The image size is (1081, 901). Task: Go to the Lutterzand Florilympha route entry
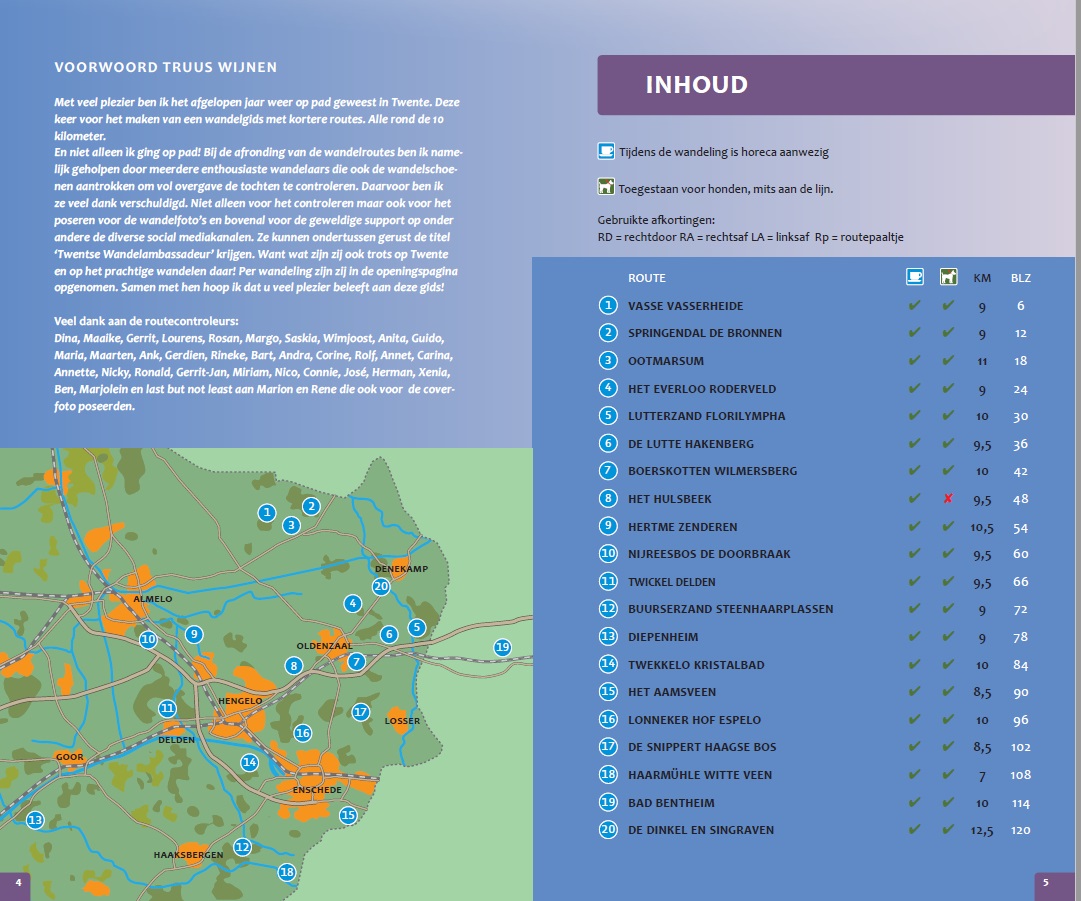point(706,416)
